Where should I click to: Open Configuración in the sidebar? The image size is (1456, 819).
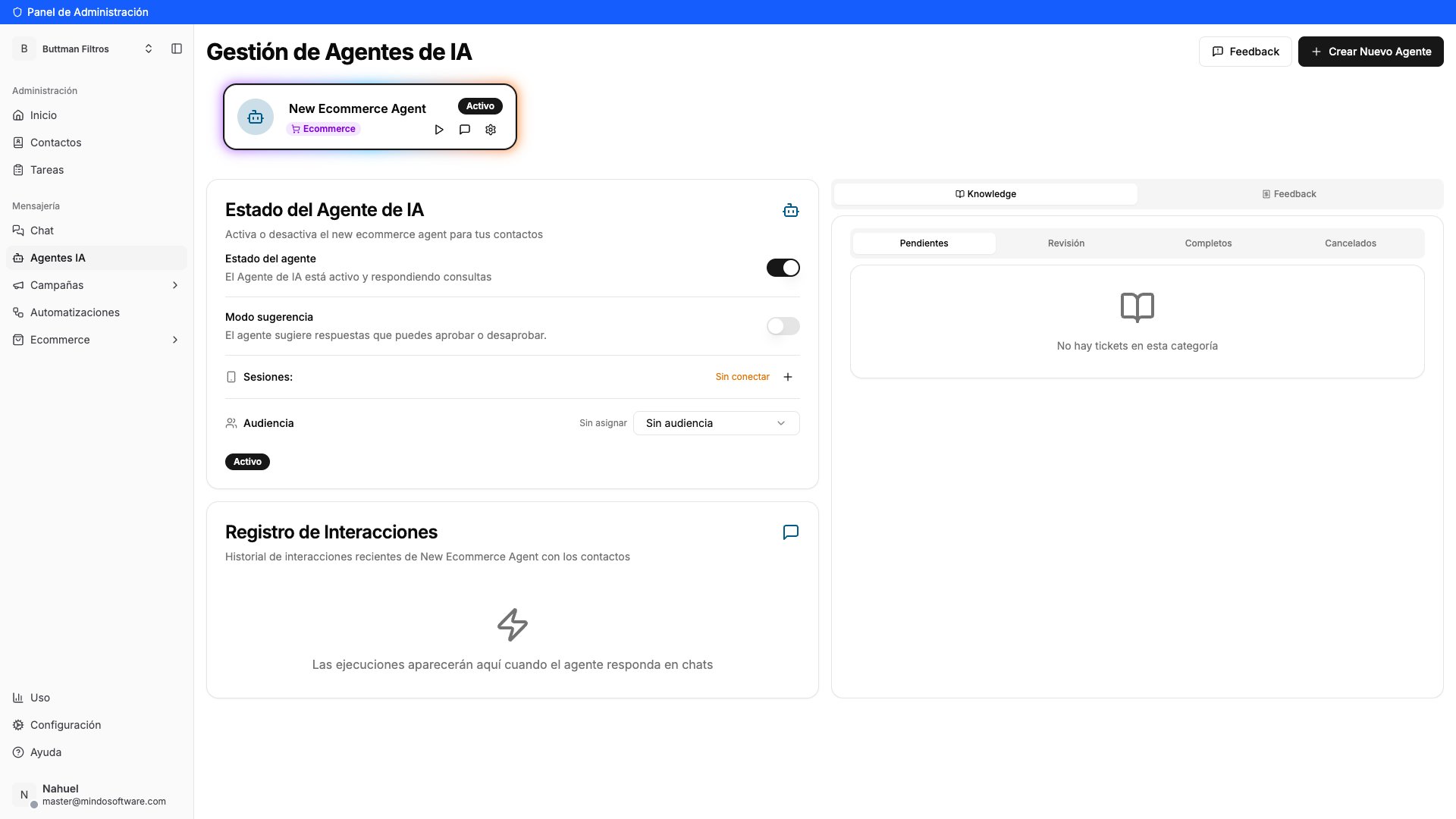(x=96, y=725)
